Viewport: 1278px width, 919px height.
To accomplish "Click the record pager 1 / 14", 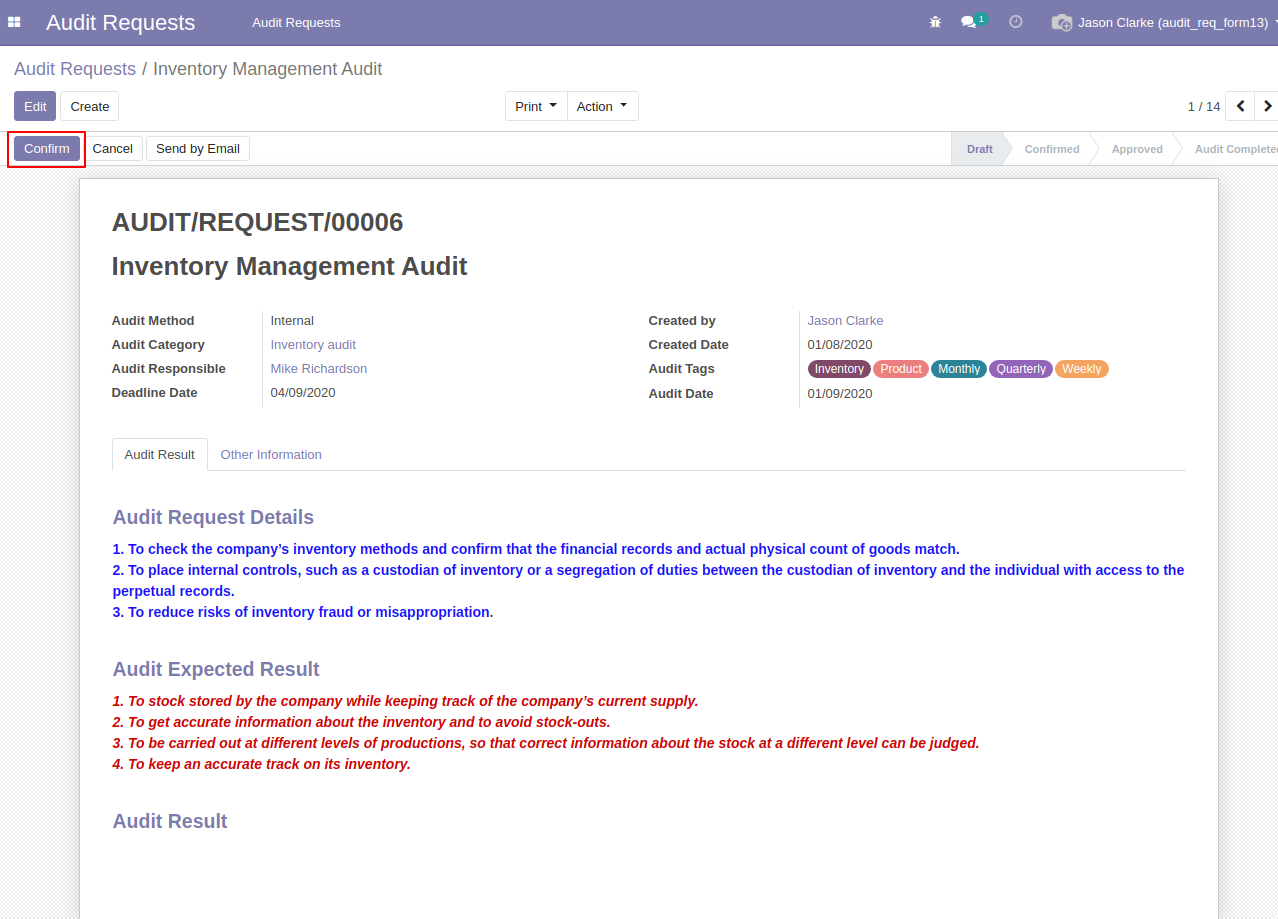I will pos(1204,106).
